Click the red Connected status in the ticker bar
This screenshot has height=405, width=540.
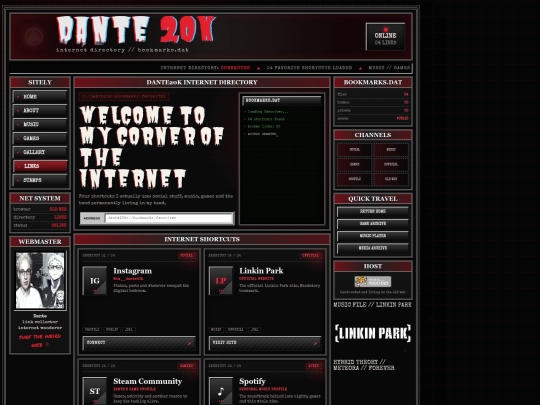tap(236, 68)
